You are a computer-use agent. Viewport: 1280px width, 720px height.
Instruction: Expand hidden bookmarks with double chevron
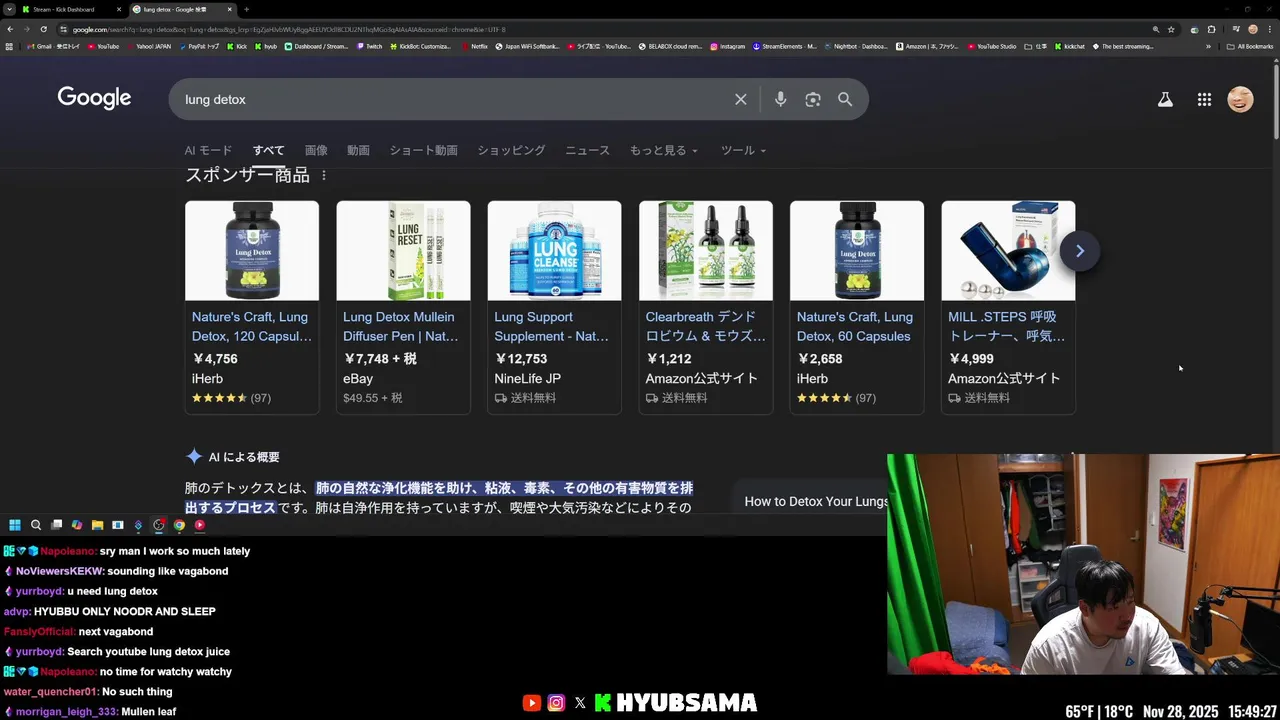point(1208,46)
